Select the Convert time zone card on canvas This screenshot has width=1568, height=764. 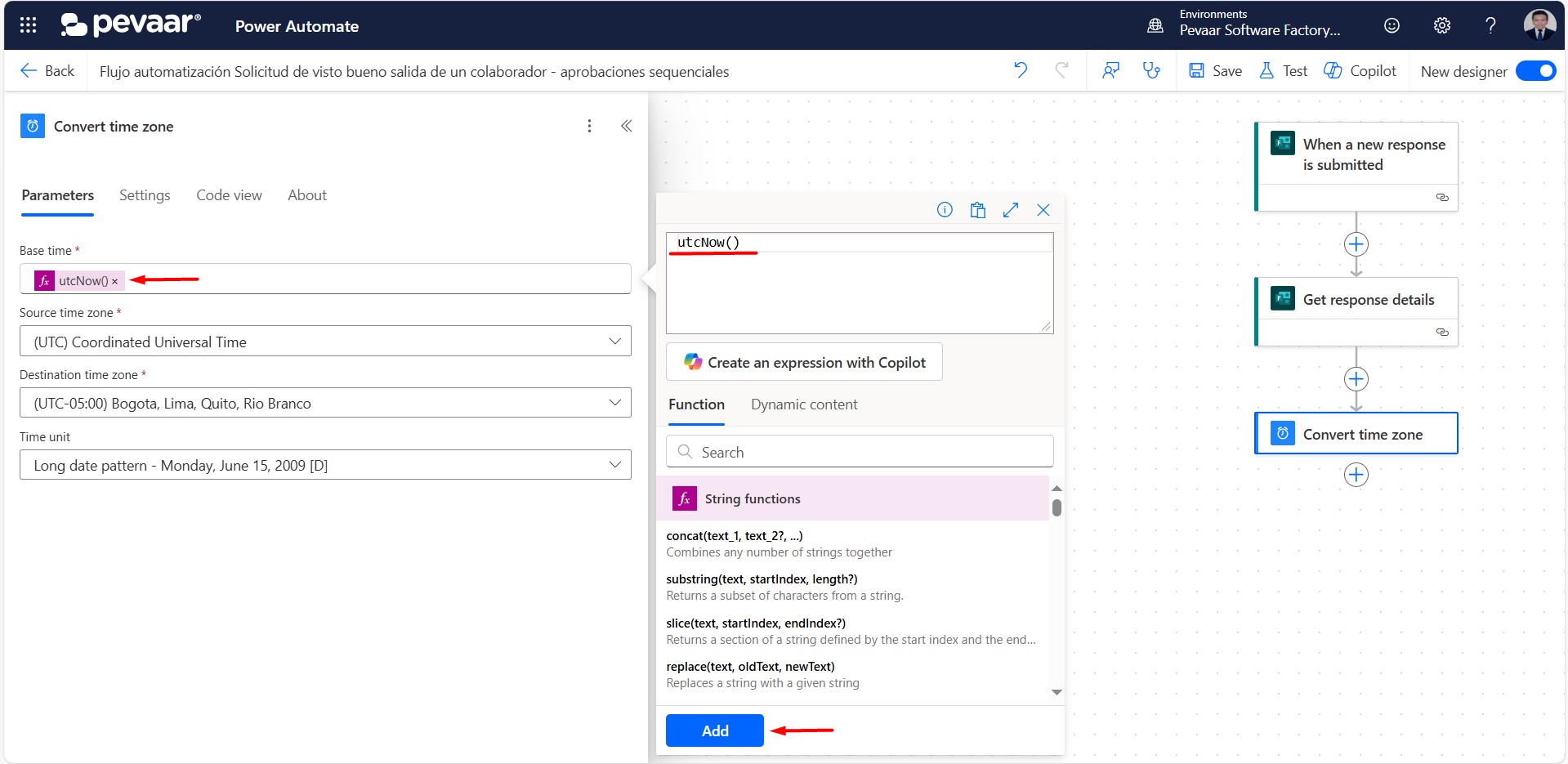coord(1356,433)
